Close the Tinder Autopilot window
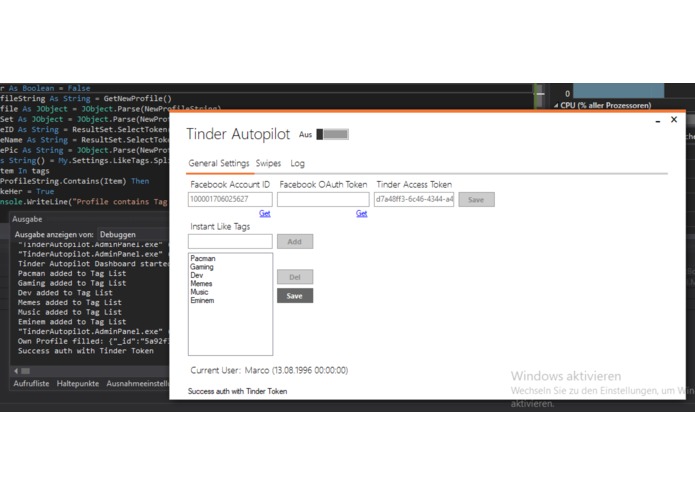The image size is (695, 494). (674, 120)
